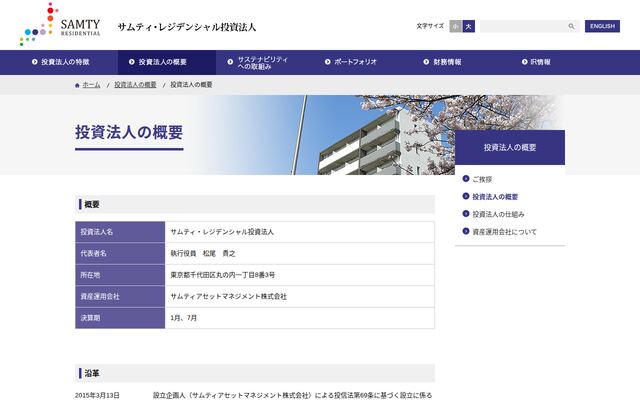Click 所在地 table header cell

coord(120,275)
